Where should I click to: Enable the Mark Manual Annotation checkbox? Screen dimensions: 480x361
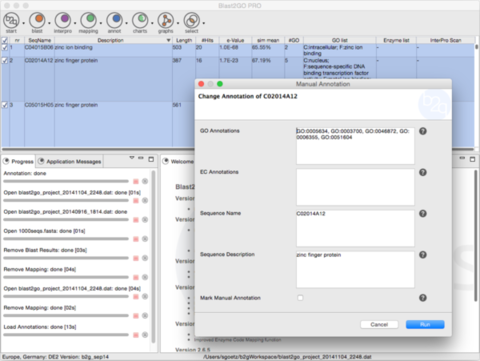[x=300, y=298]
